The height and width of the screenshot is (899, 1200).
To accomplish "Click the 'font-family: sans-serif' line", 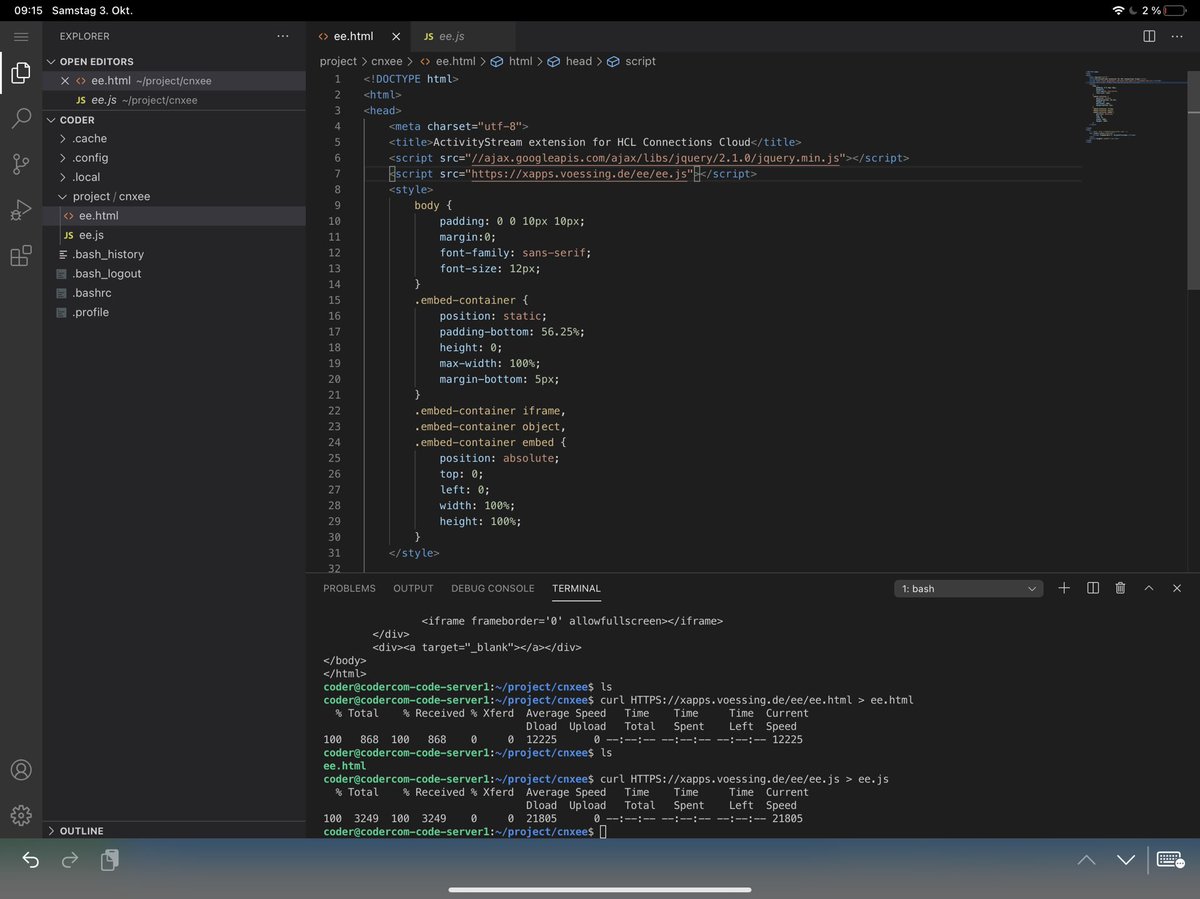I will click(515, 253).
